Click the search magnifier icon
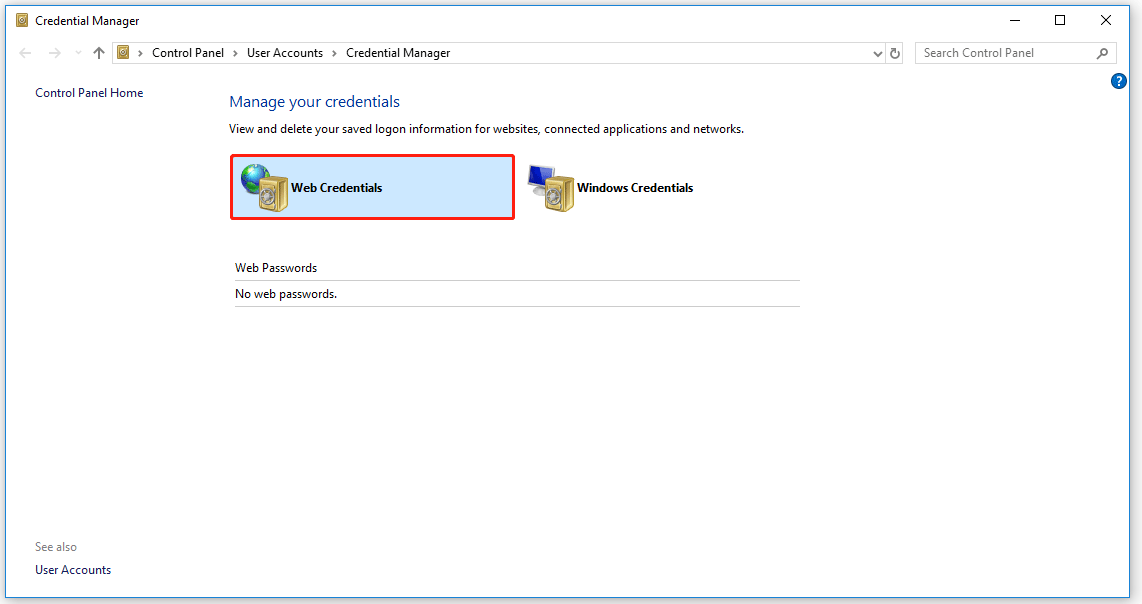 click(1103, 52)
